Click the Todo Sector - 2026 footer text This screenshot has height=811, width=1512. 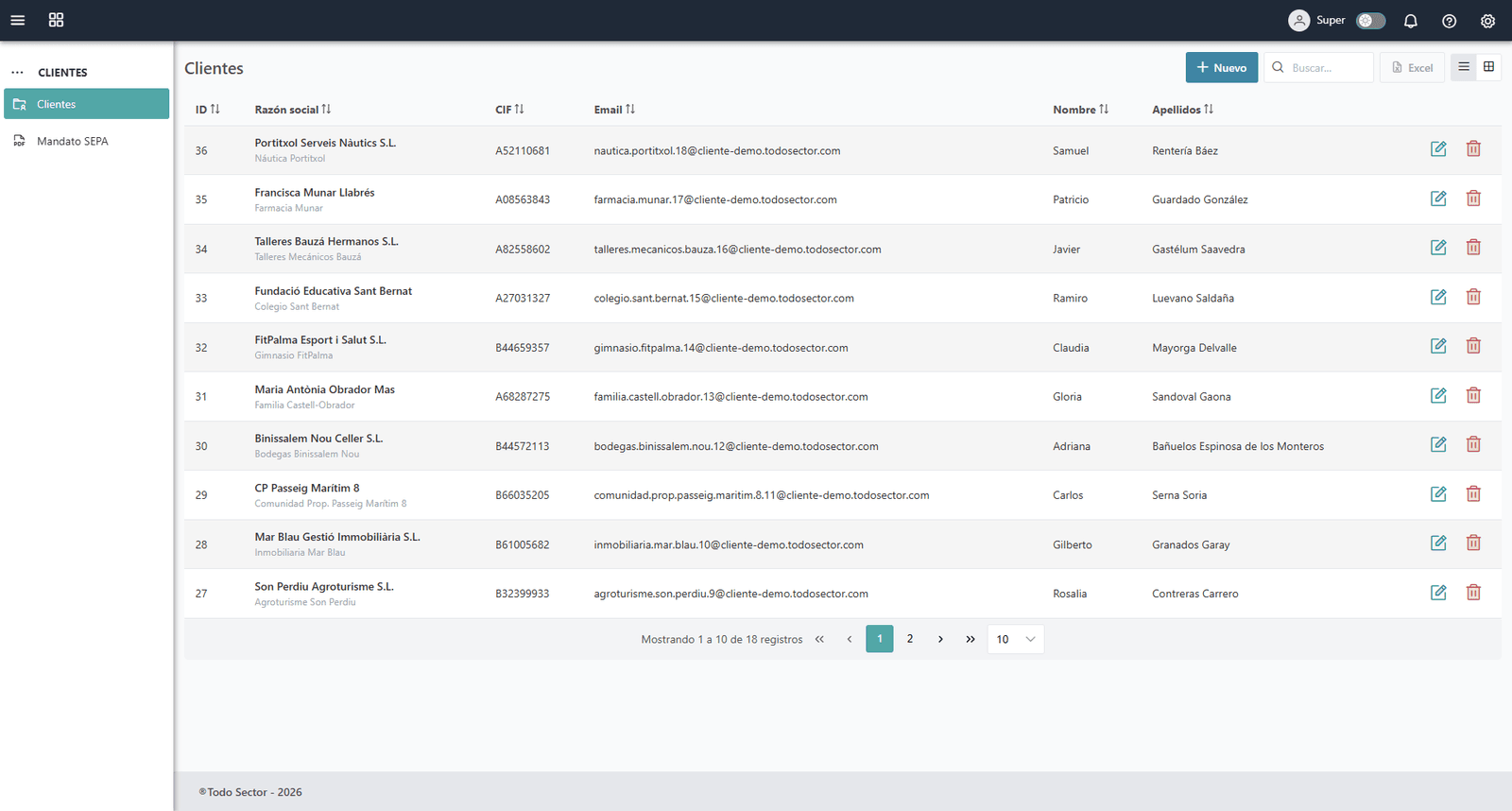tap(250, 792)
